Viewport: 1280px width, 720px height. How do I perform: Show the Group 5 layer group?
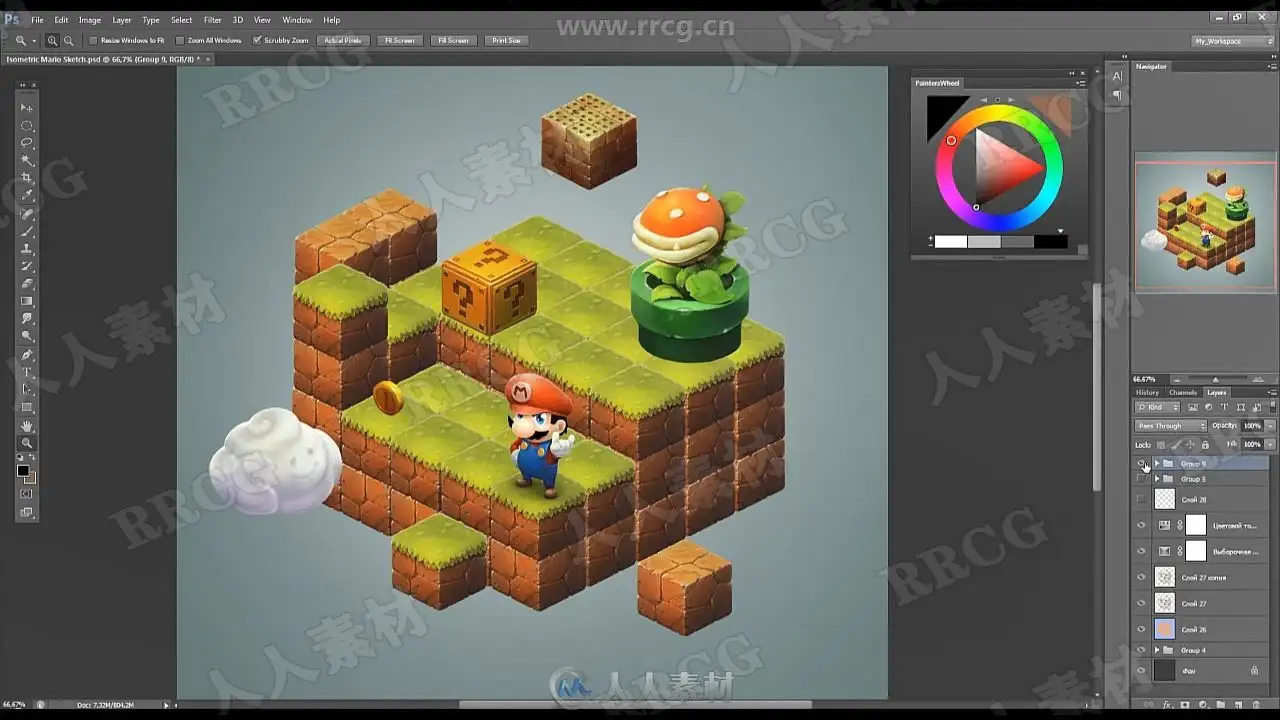pyautogui.click(x=1141, y=479)
